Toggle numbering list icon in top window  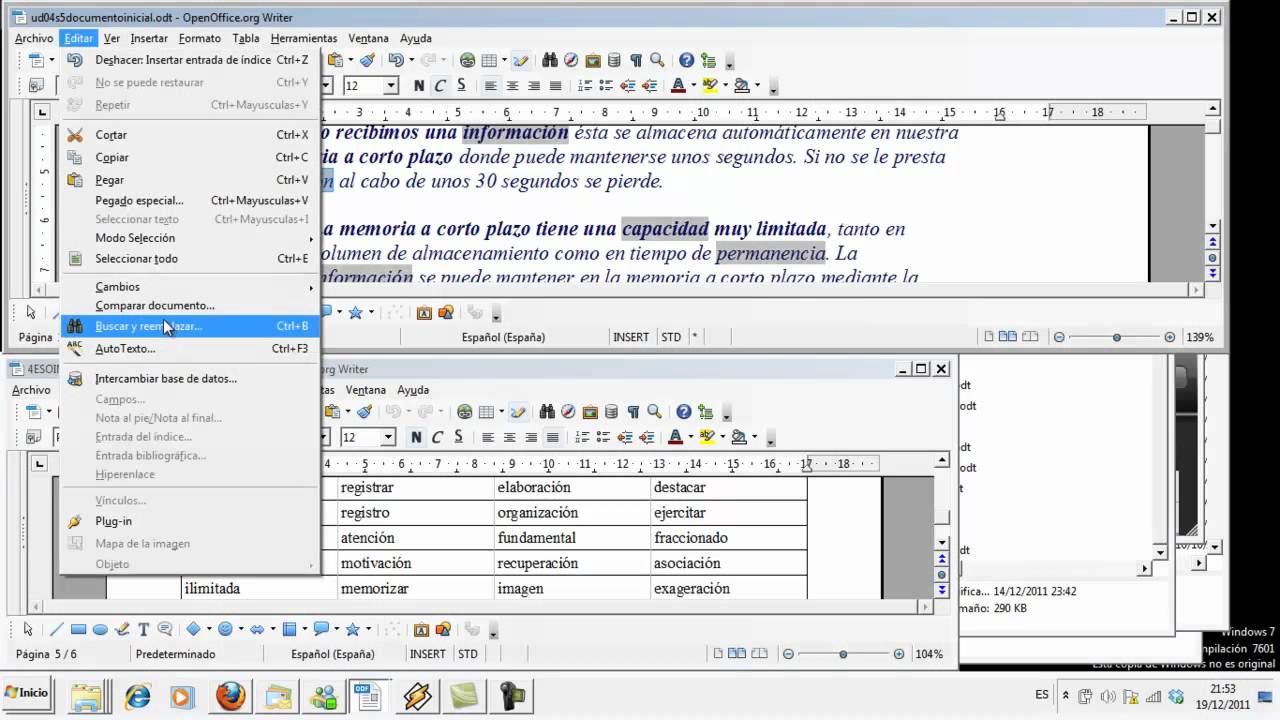click(x=586, y=86)
